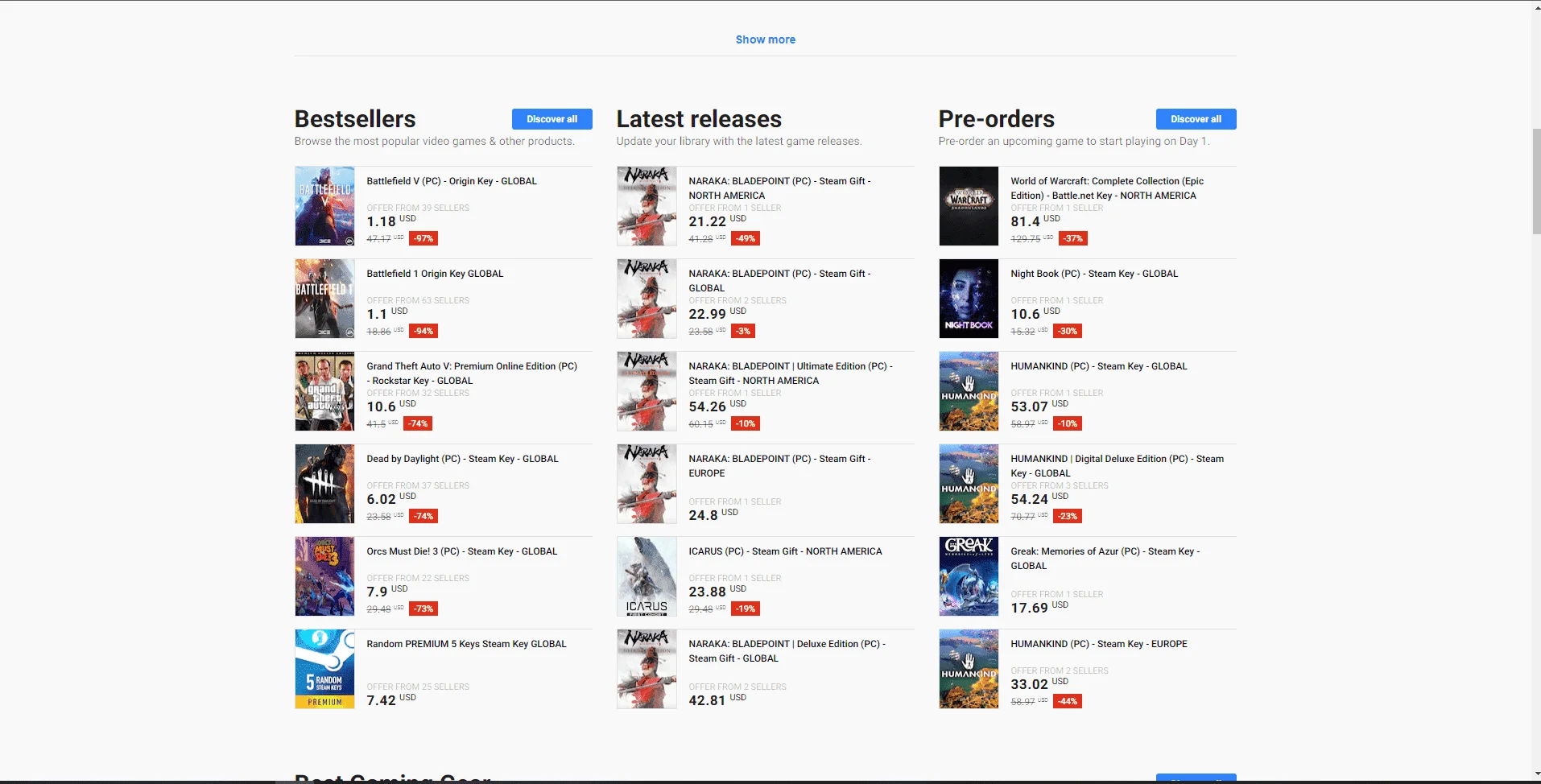This screenshot has height=784, width=1541.
Task: Click 'OFFER FROM 3 SELLERS' under HUMANKIND Deluxe
Action: tap(1060, 485)
